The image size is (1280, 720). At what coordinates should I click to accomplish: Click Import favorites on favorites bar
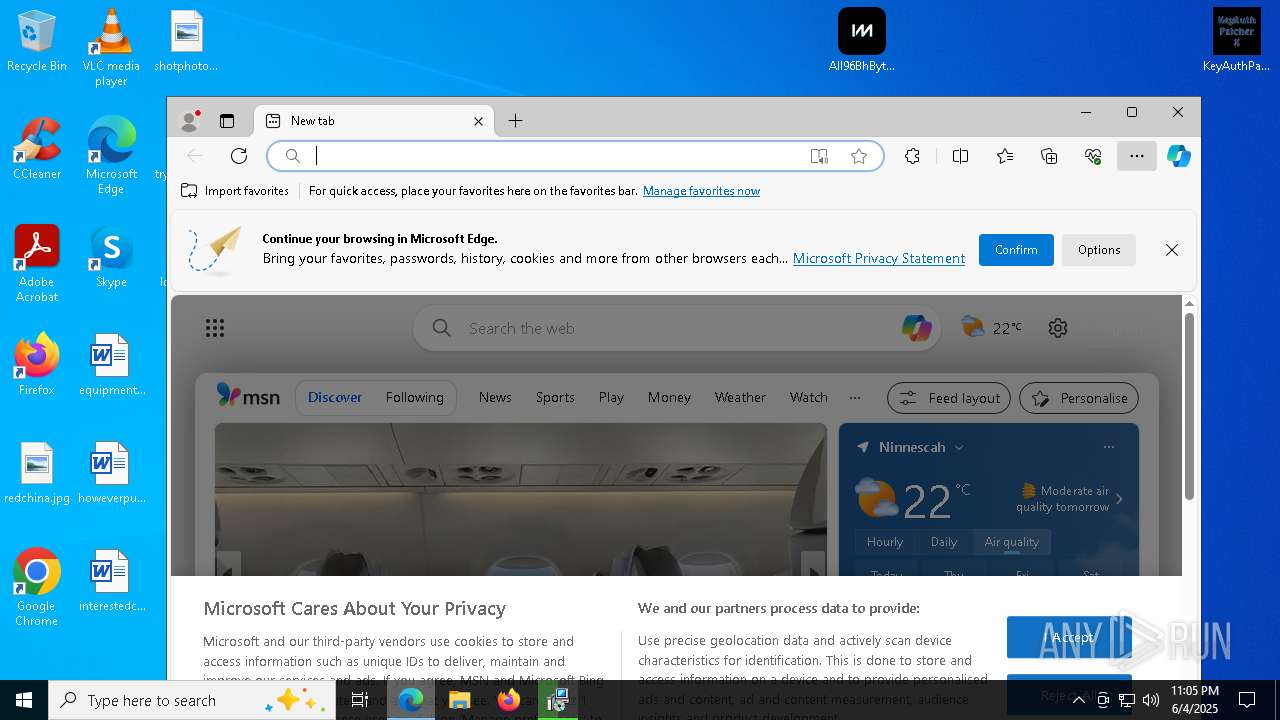coord(235,191)
